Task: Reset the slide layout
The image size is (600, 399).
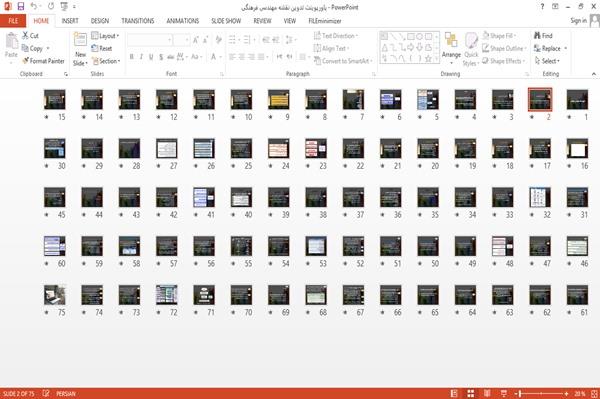Action: pyautogui.click(x=102, y=48)
